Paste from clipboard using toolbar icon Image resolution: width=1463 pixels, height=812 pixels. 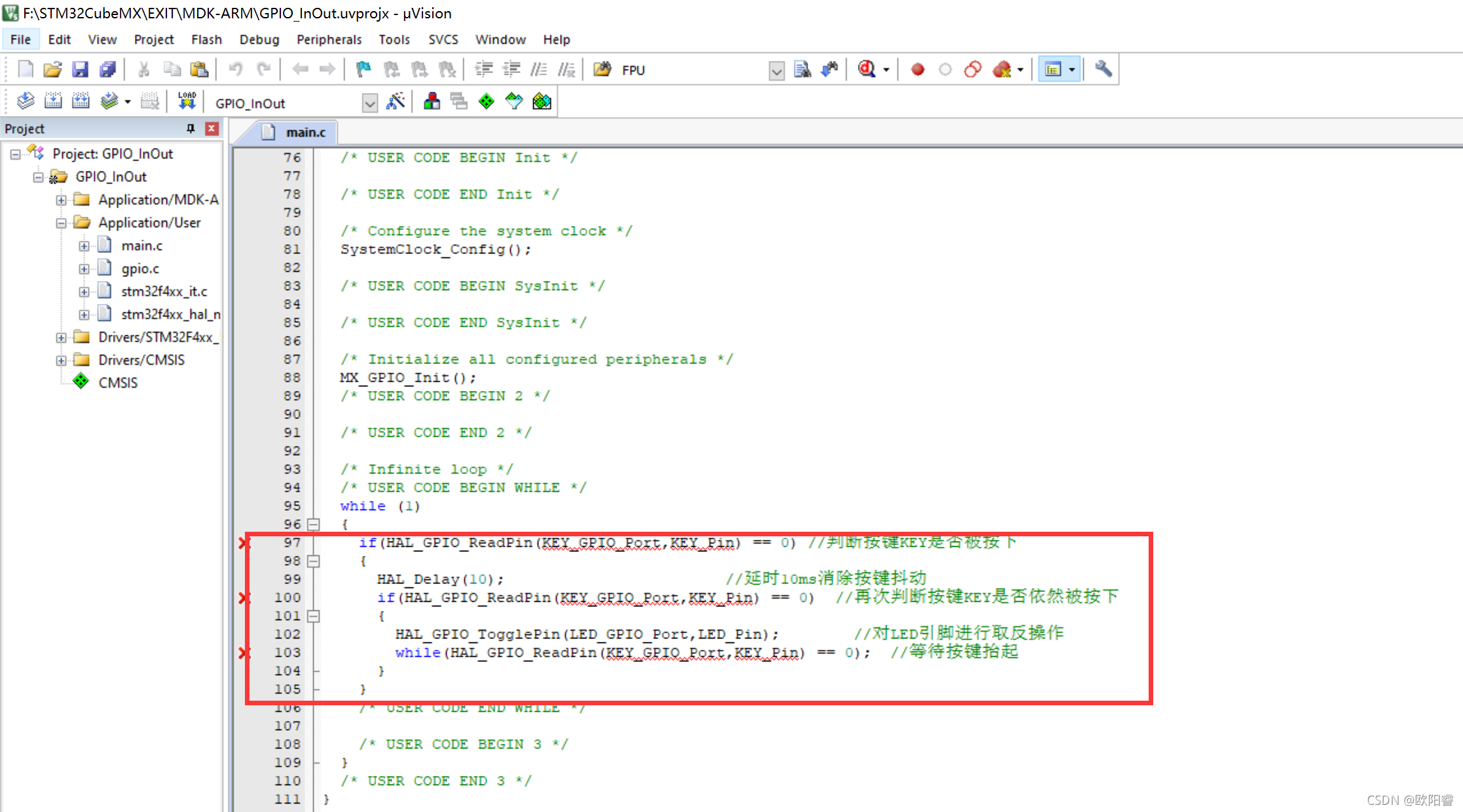click(199, 69)
